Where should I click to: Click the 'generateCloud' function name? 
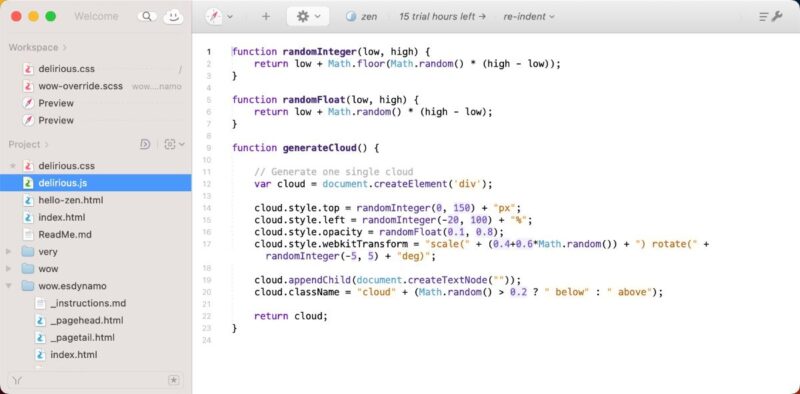pyautogui.click(x=320, y=148)
